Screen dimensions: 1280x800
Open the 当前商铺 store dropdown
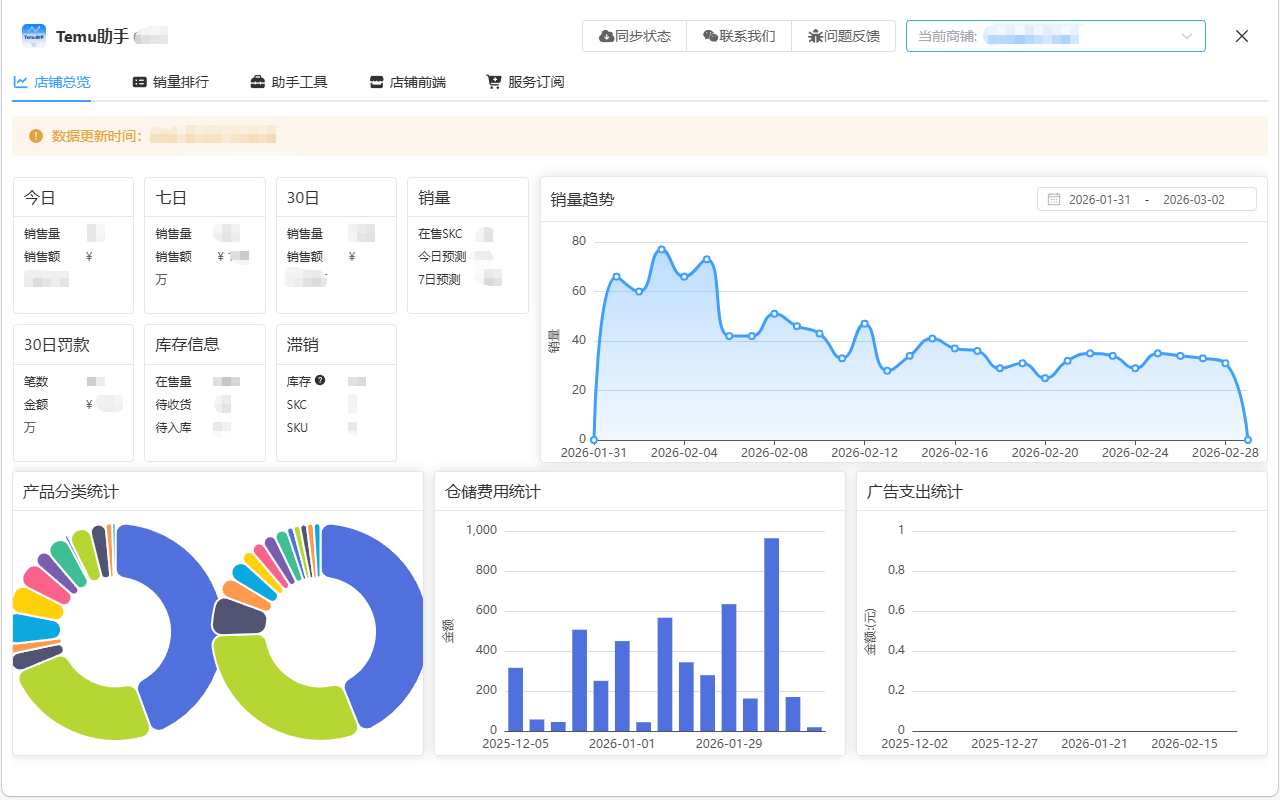coord(1040,36)
